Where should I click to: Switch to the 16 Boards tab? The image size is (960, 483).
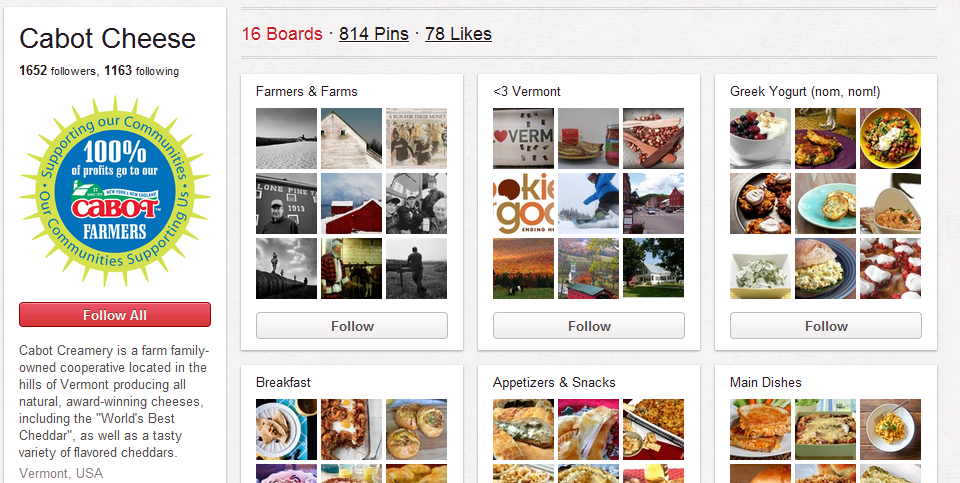pos(282,34)
